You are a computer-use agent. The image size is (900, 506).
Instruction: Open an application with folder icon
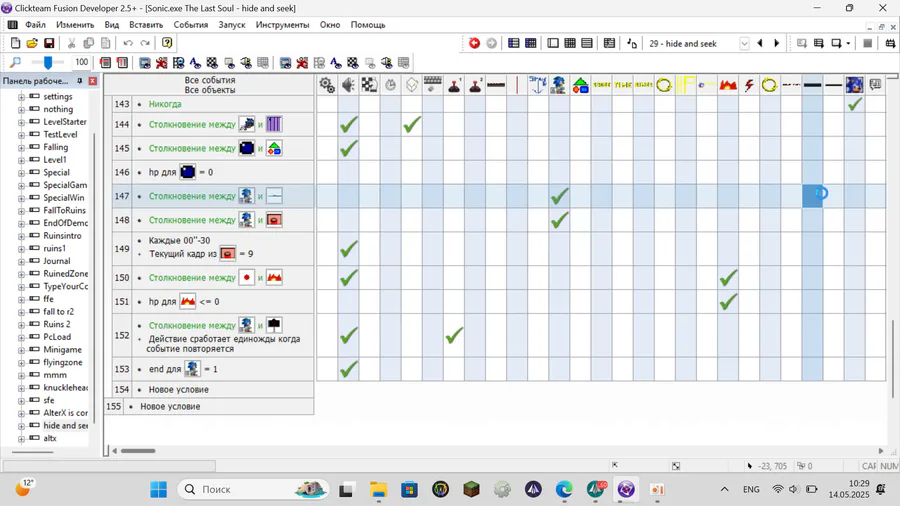tap(32, 43)
